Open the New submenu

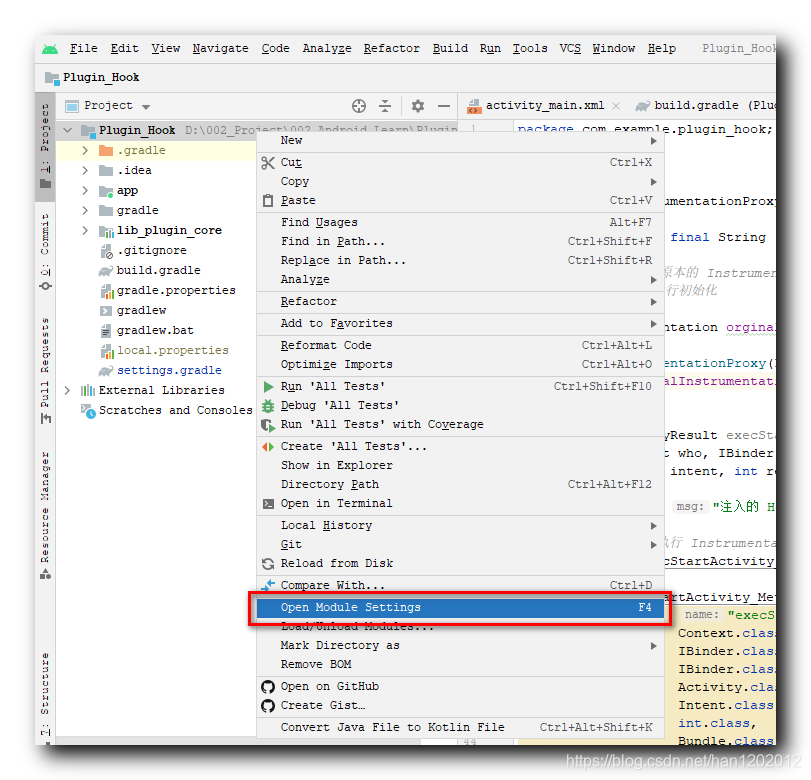(x=460, y=141)
